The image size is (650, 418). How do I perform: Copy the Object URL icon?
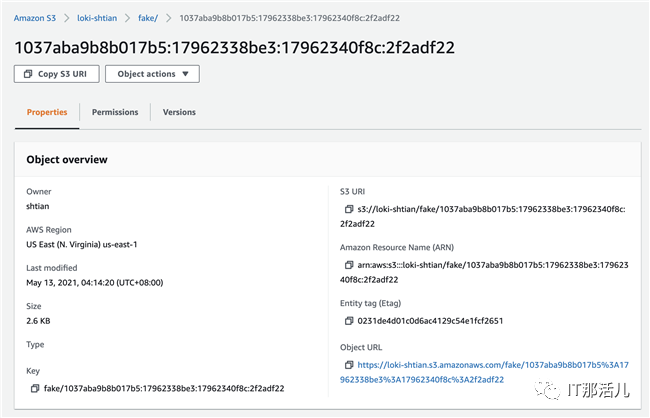click(x=349, y=365)
